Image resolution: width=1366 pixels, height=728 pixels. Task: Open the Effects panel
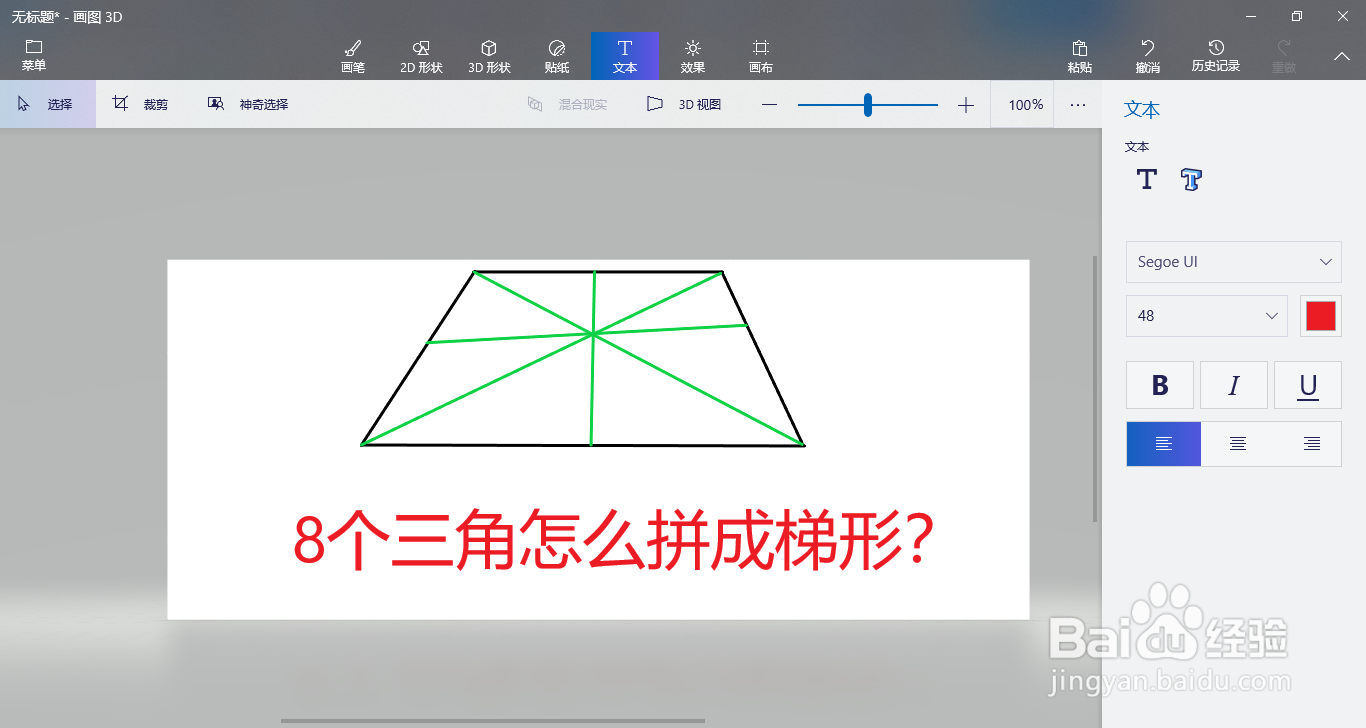pos(692,55)
